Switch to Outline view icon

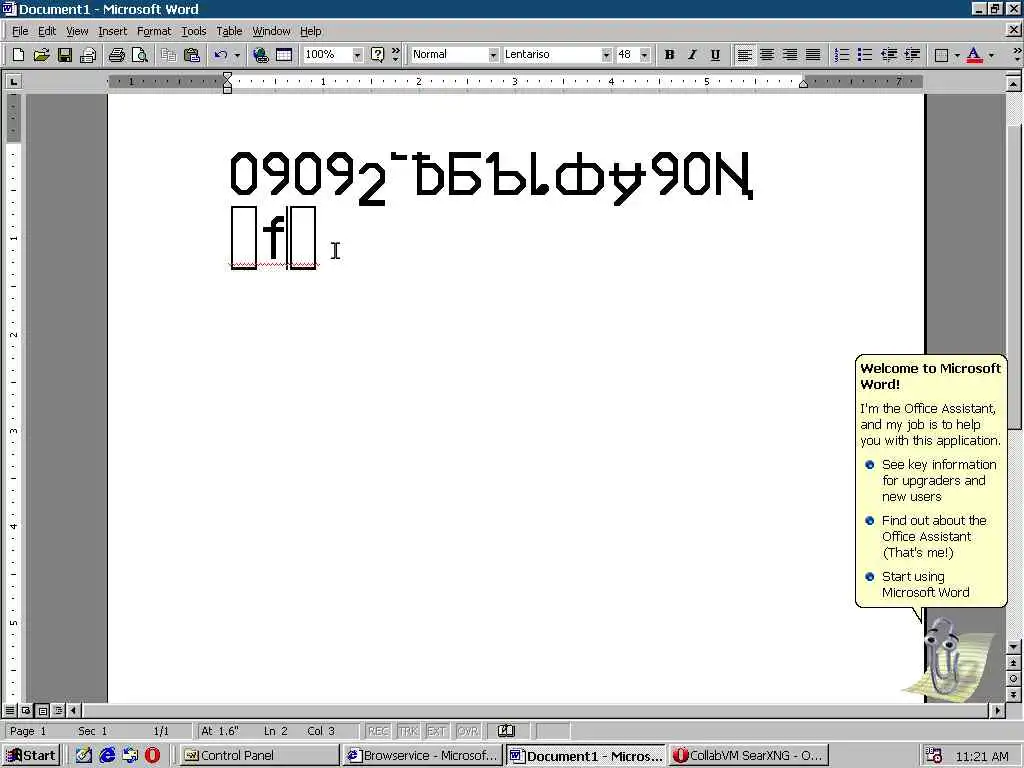pos(58,710)
